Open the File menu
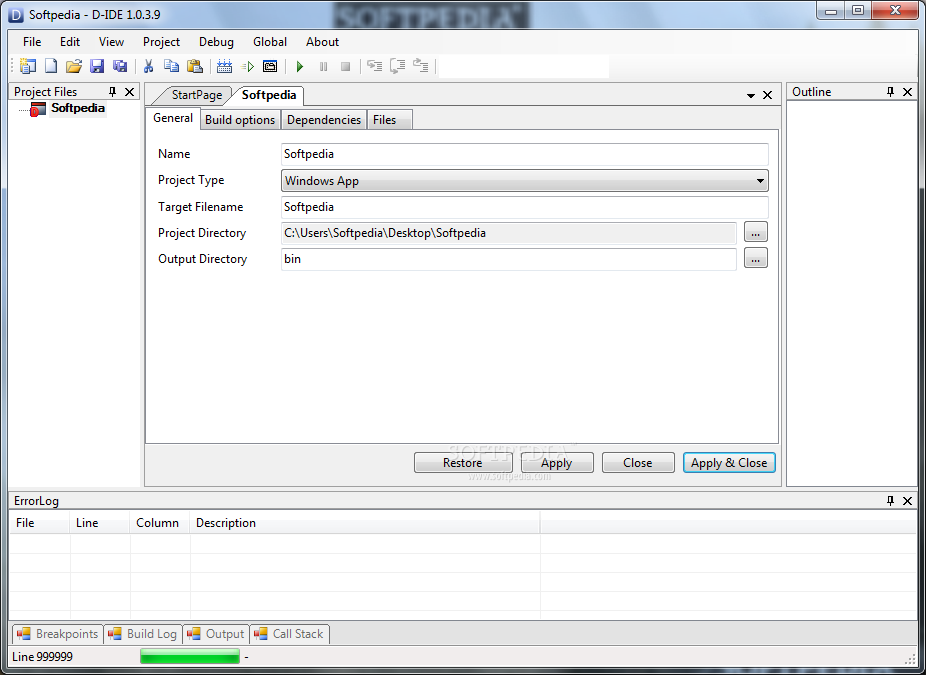 (x=32, y=42)
